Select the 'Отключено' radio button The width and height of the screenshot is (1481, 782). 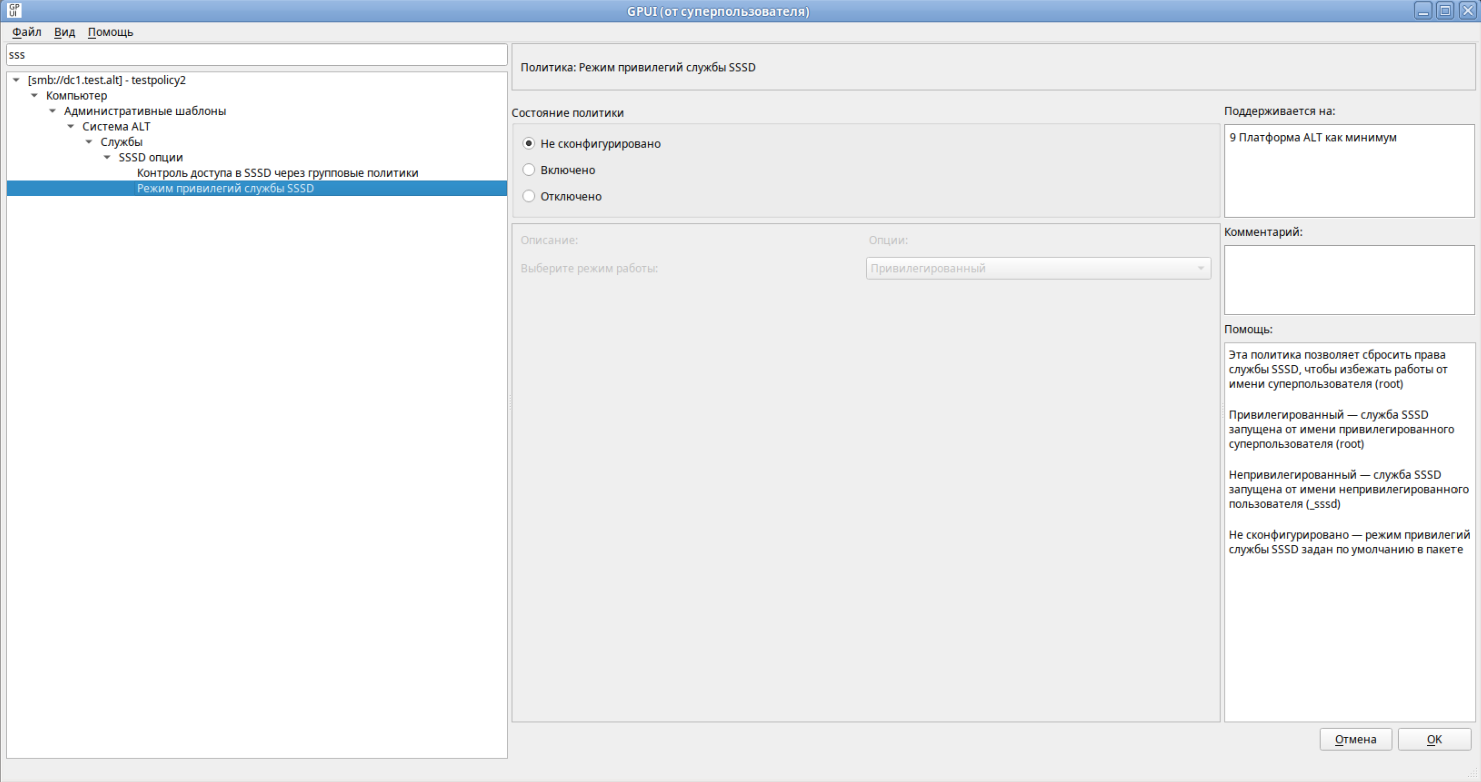529,196
